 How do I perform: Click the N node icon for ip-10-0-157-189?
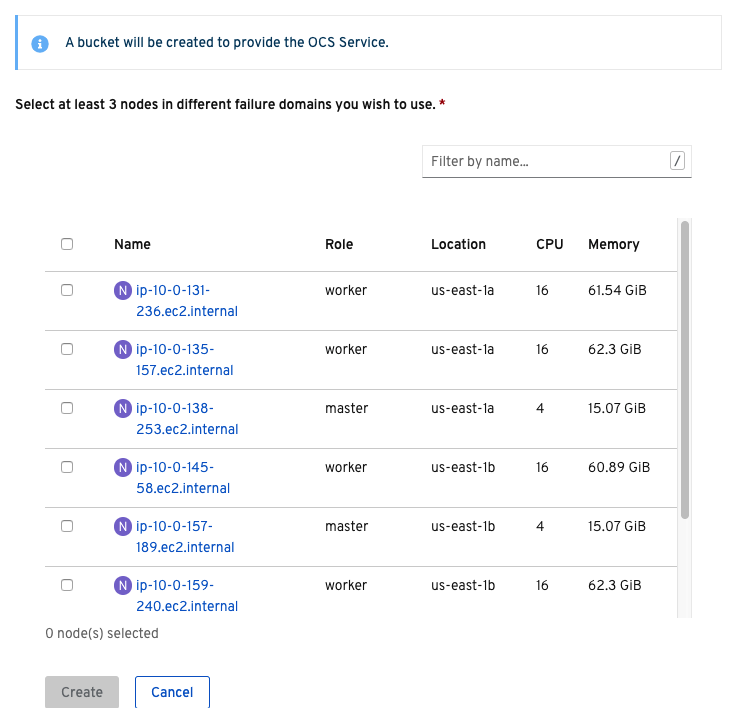[x=123, y=527]
